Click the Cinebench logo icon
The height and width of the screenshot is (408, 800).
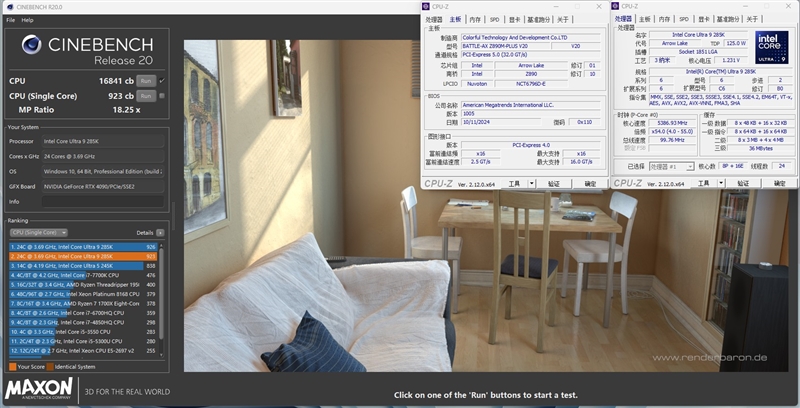click(30, 46)
